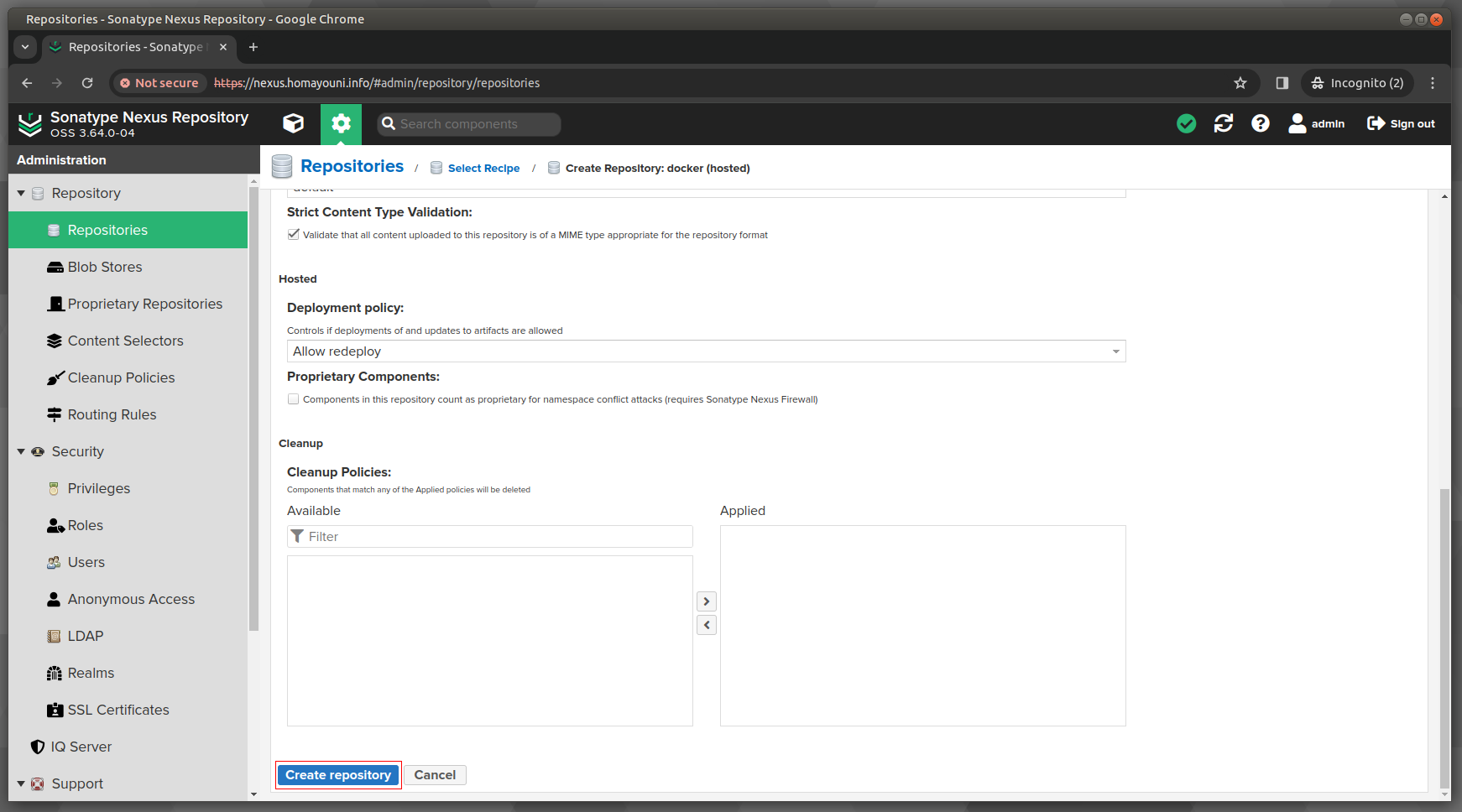The width and height of the screenshot is (1462, 812).
Task: Open Realms settings
Action: click(128, 673)
